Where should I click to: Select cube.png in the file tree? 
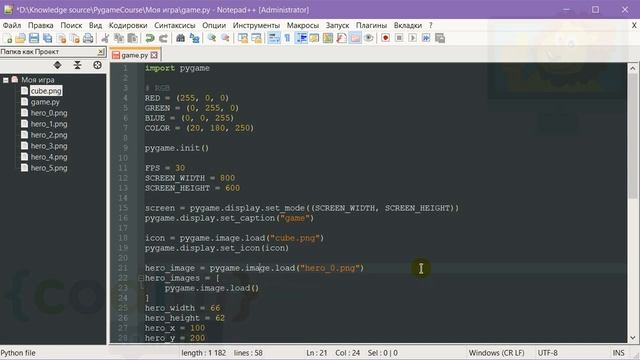click(46, 91)
